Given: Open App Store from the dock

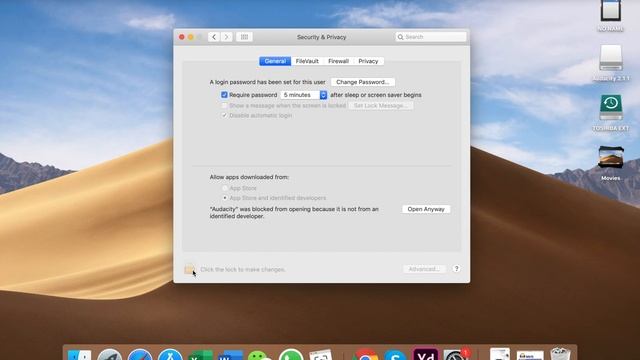Looking at the screenshot, I should click(x=170, y=354).
